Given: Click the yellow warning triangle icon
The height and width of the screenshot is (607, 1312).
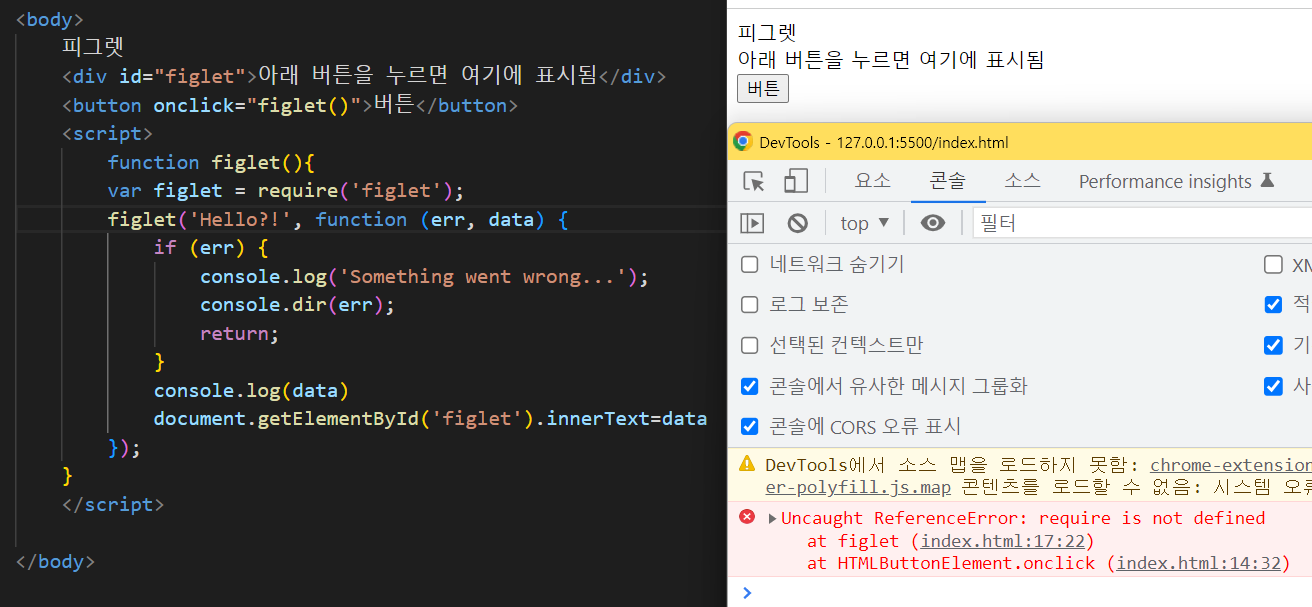Looking at the screenshot, I should pyautogui.click(x=746, y=464).
